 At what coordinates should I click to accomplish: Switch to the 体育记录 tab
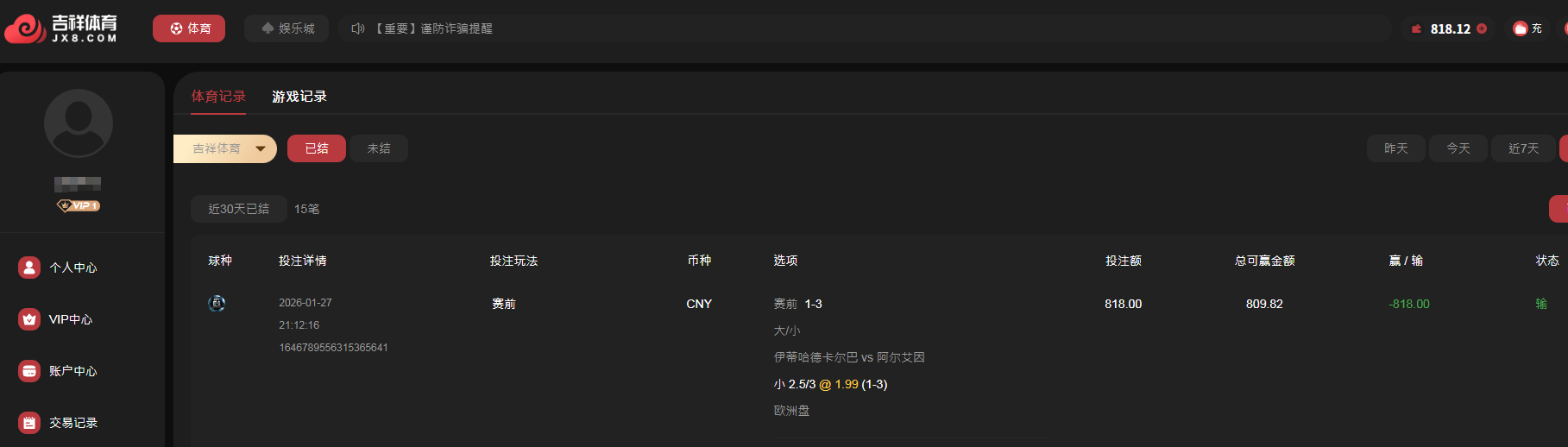click(x=218, y=97)
